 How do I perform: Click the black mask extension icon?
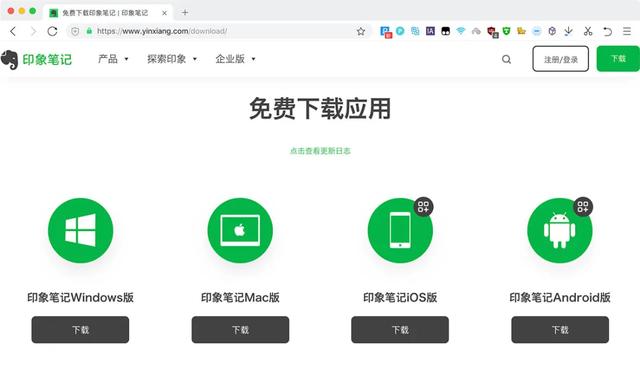pos(446,31)
